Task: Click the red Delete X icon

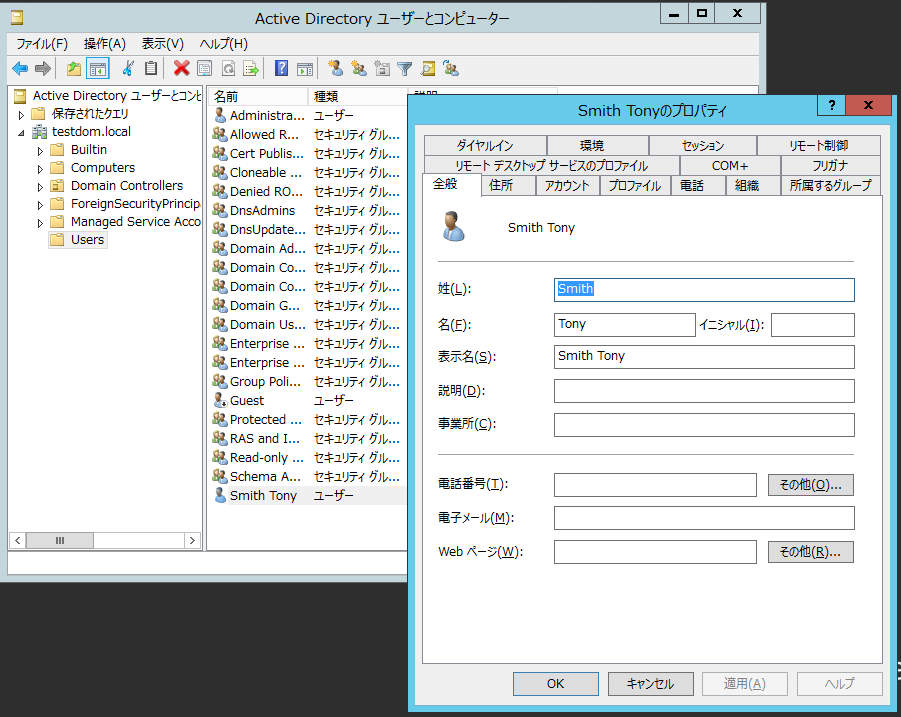Action: (182, 69)
